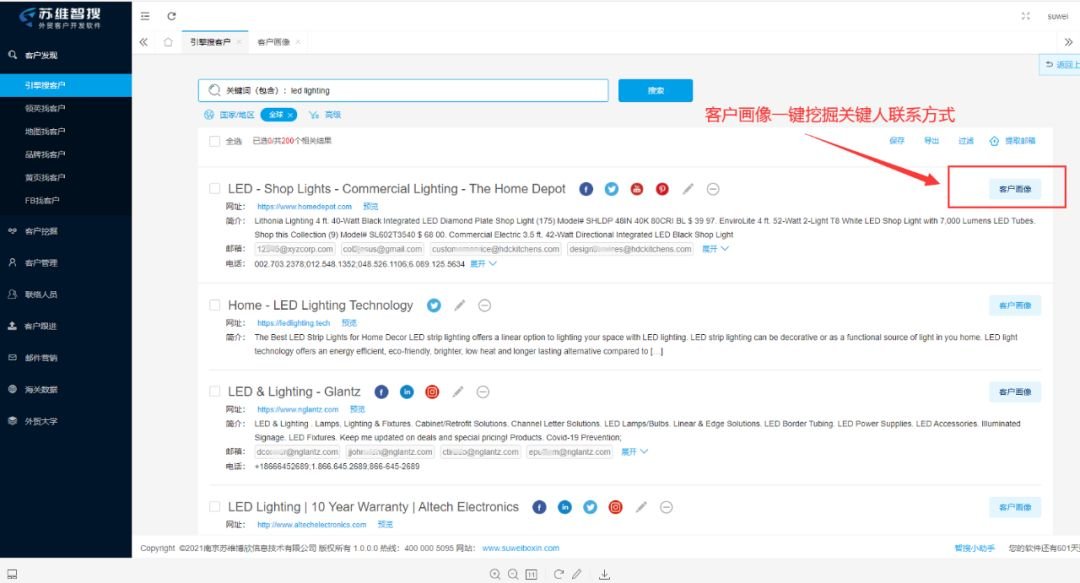Open the Twitter icon for The Home Depot
Viewport: 1080px width, 583px height.
pyautogui.click(x=611, y=188)
